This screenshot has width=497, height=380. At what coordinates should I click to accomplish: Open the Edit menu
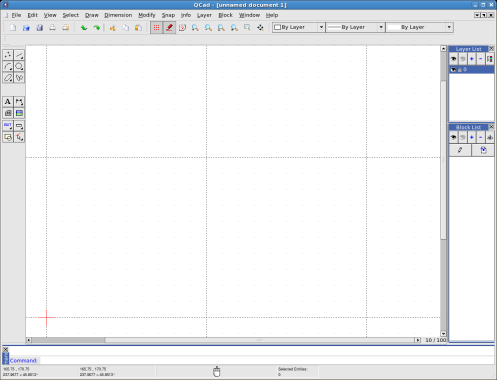coord(32,15)
